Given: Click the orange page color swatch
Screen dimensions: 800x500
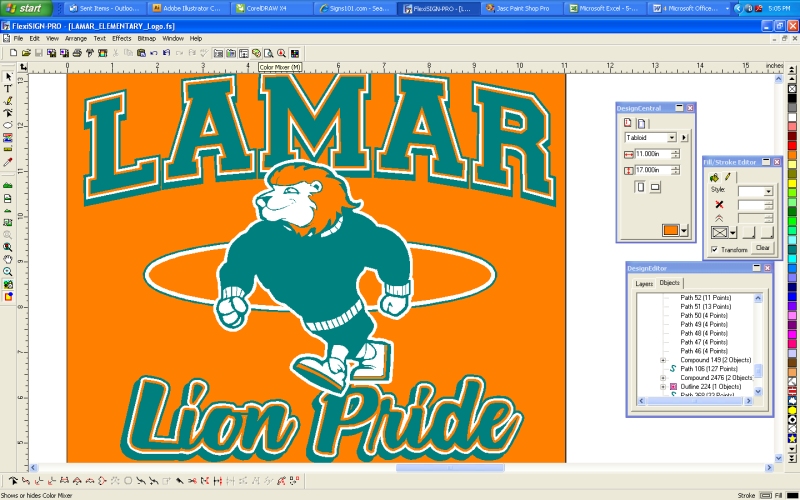Looking at the screenshot, I should click(x=670, y=231).
